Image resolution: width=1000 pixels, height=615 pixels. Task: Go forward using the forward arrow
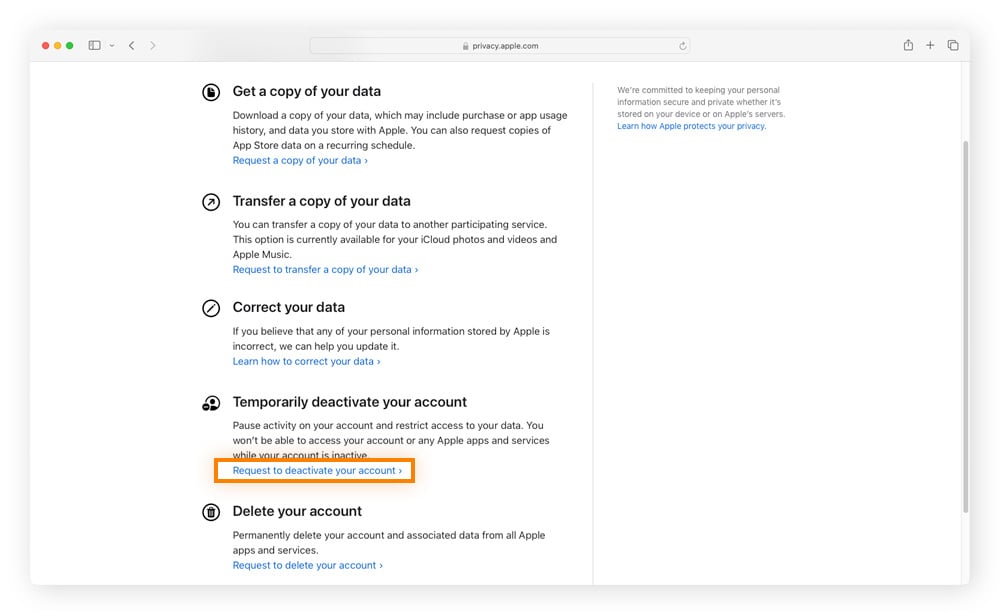pyautogui.click(x=153, y=46)
